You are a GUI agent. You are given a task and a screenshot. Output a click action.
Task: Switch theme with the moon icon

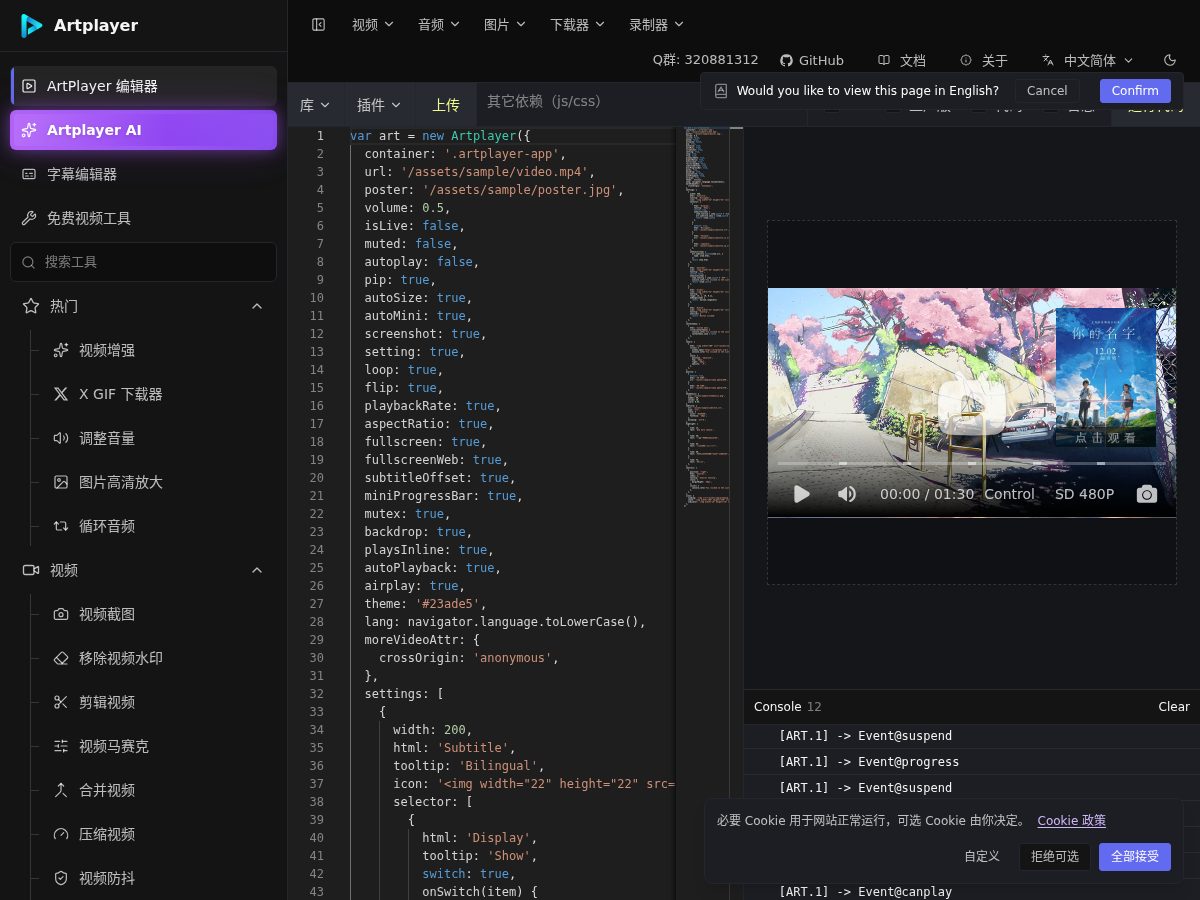1170,60
